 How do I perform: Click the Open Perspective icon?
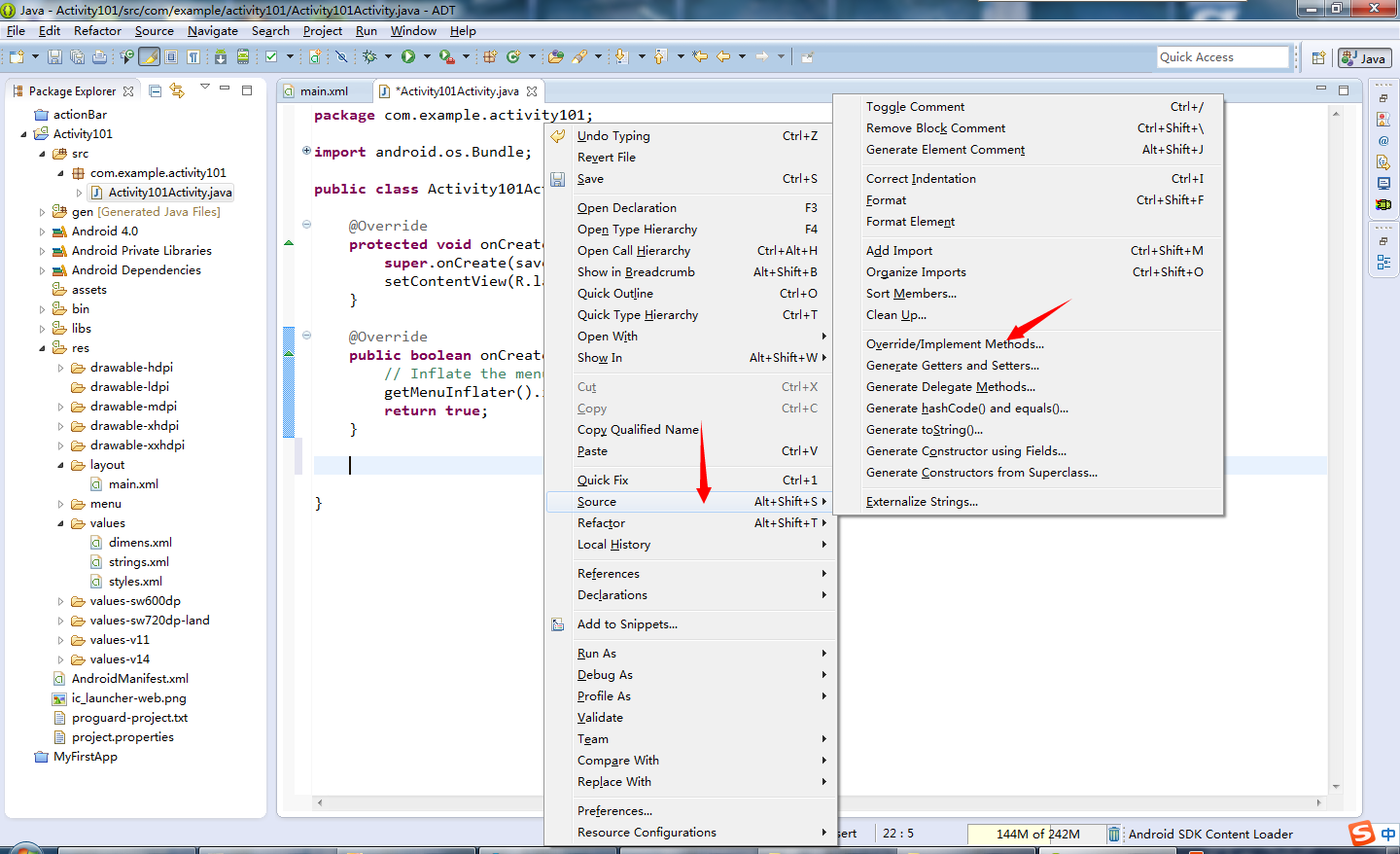click(1318, 58)
